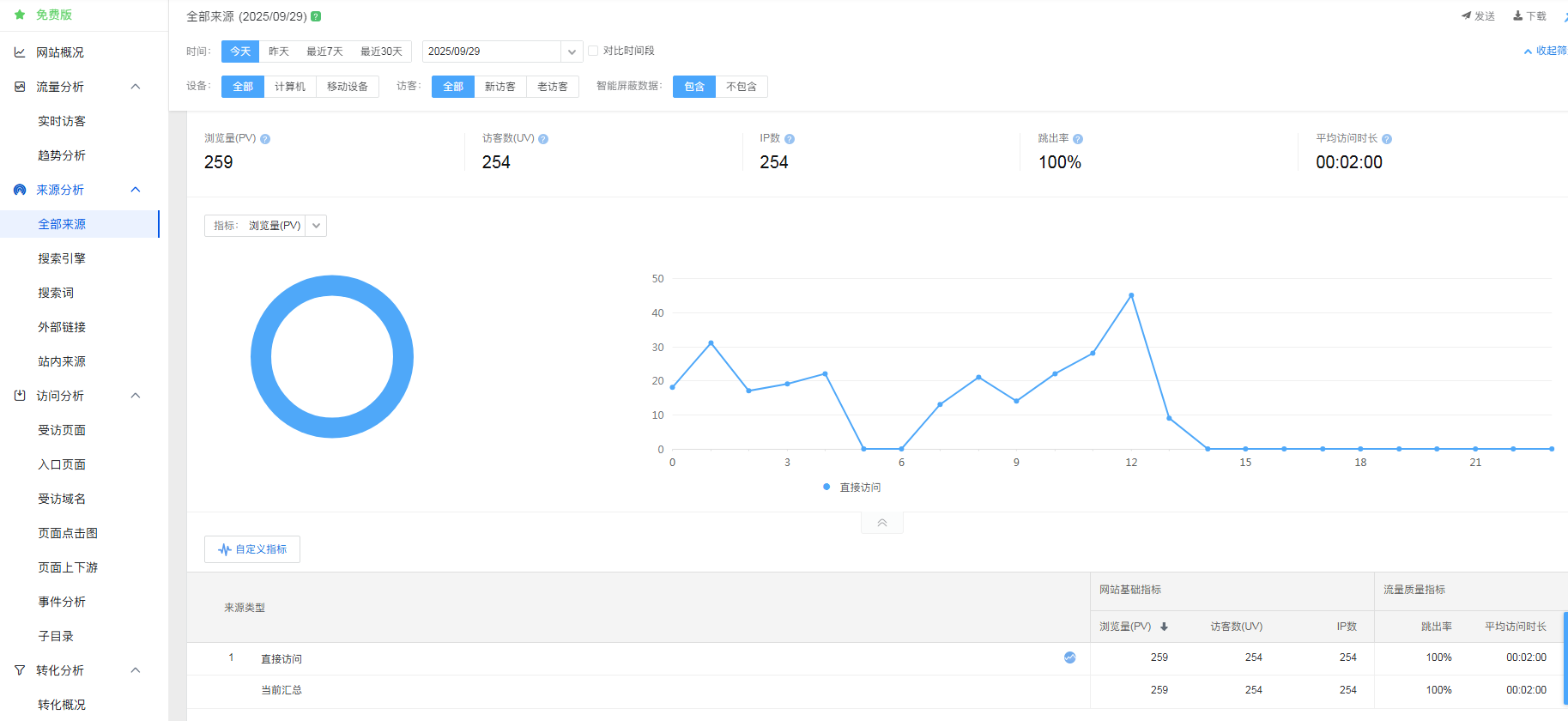
Task: Select 包含 for 智能屏蔽数据
Action: [x=694, y=87]
